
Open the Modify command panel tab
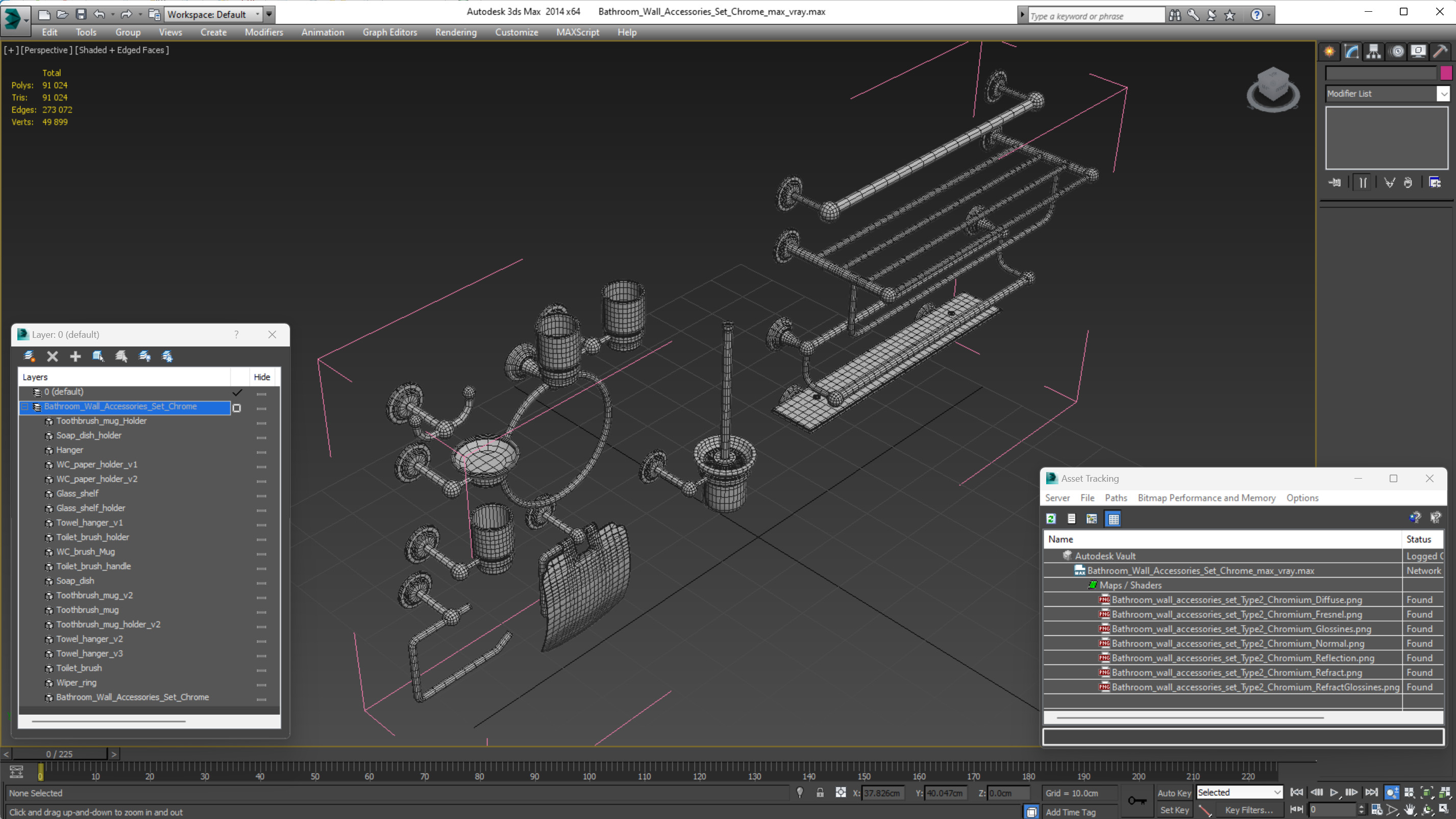tap(1351, 52)
